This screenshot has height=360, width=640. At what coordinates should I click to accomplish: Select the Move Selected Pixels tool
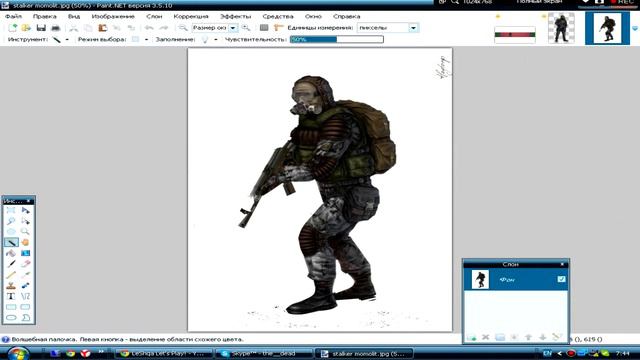click(x=25, y=210)
